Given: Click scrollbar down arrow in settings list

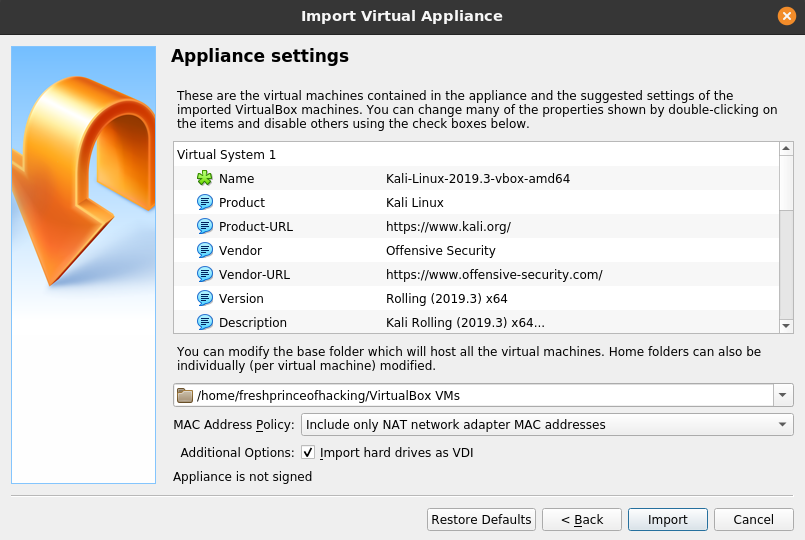Looking at the screenshot, I should [x=786, y=325].
